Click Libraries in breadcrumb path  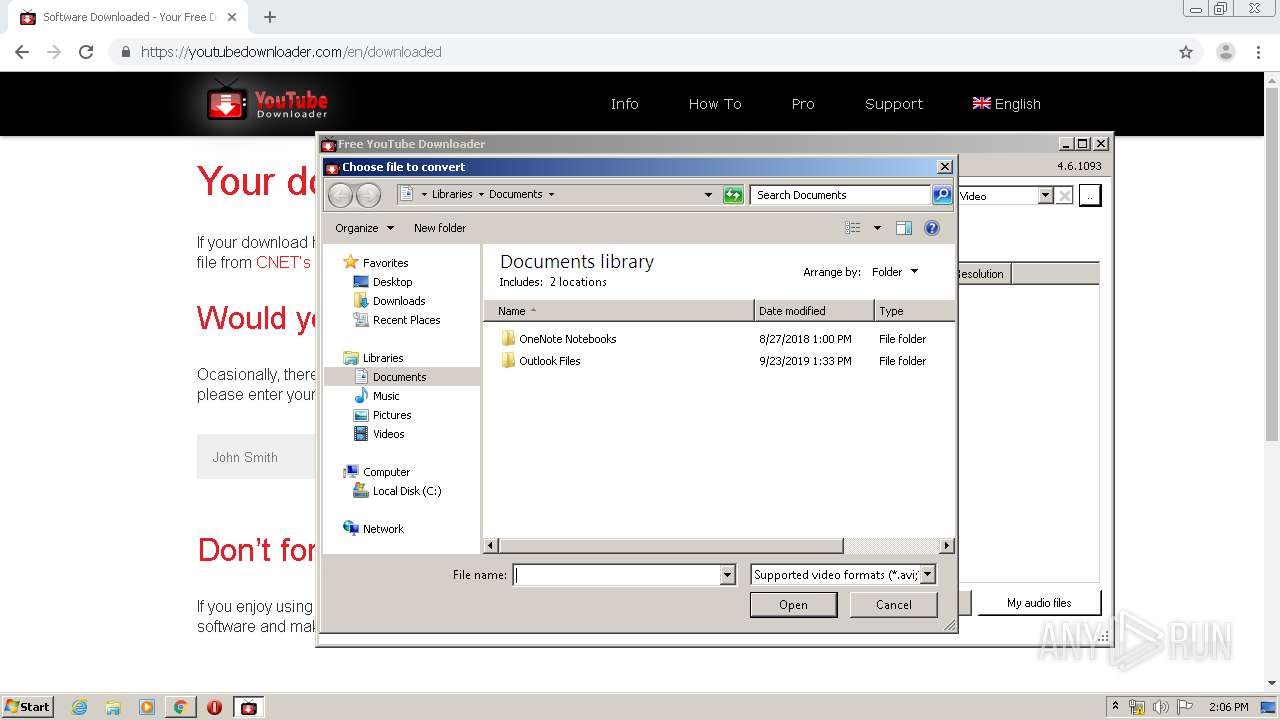[x=452, y=195]
